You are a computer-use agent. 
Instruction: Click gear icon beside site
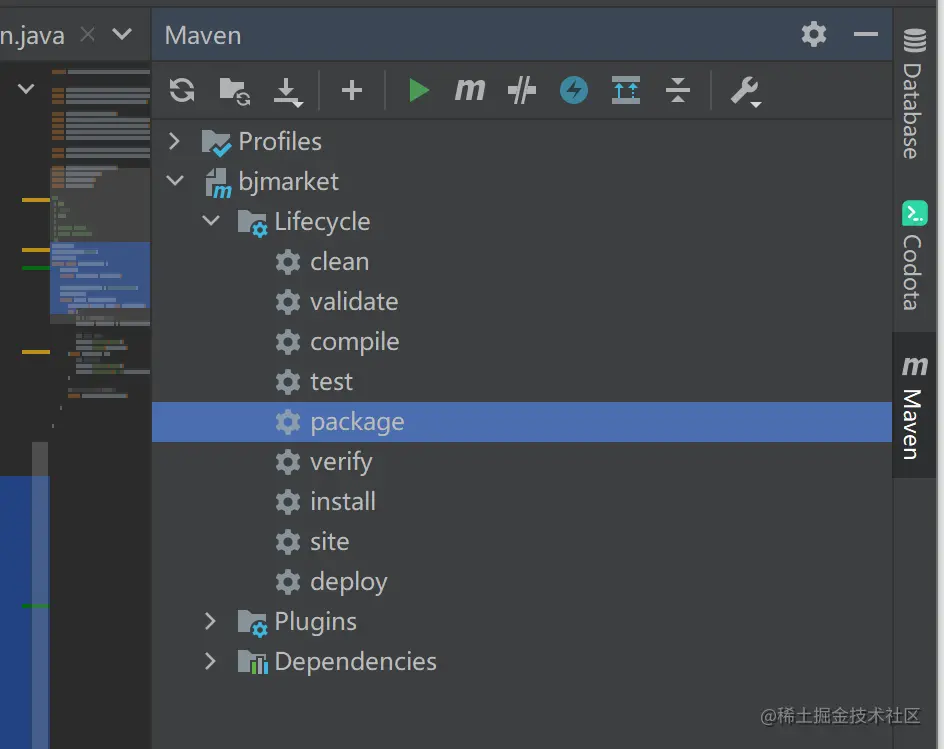point(288,541)
